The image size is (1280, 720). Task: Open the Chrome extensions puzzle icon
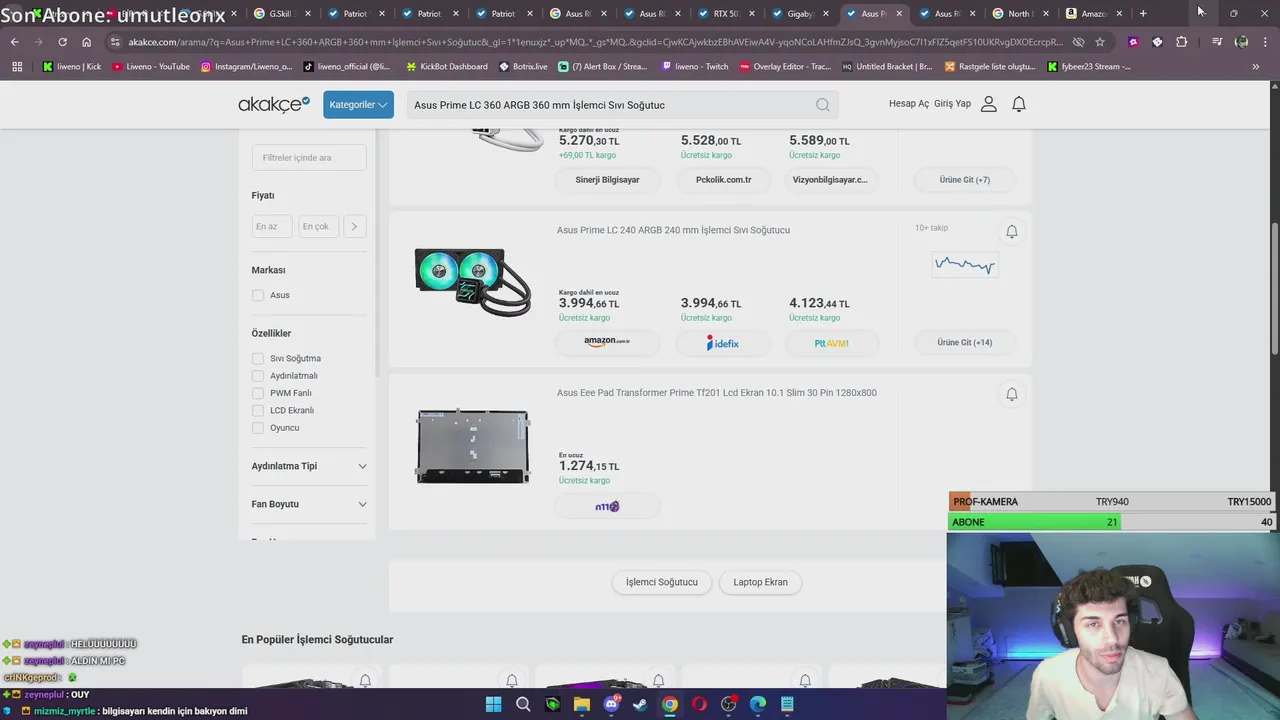point(1182,42)
